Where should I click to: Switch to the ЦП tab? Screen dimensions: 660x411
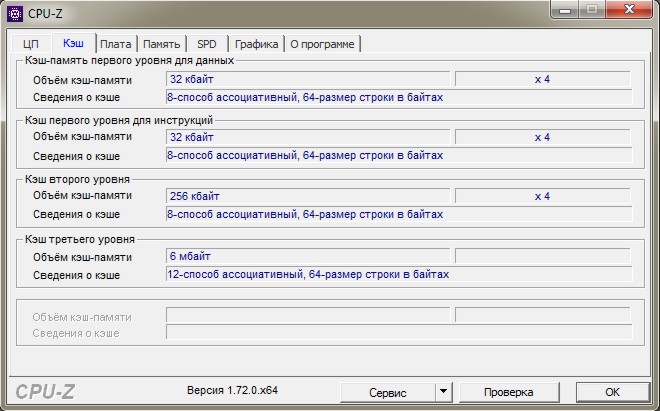pos(31,44)
